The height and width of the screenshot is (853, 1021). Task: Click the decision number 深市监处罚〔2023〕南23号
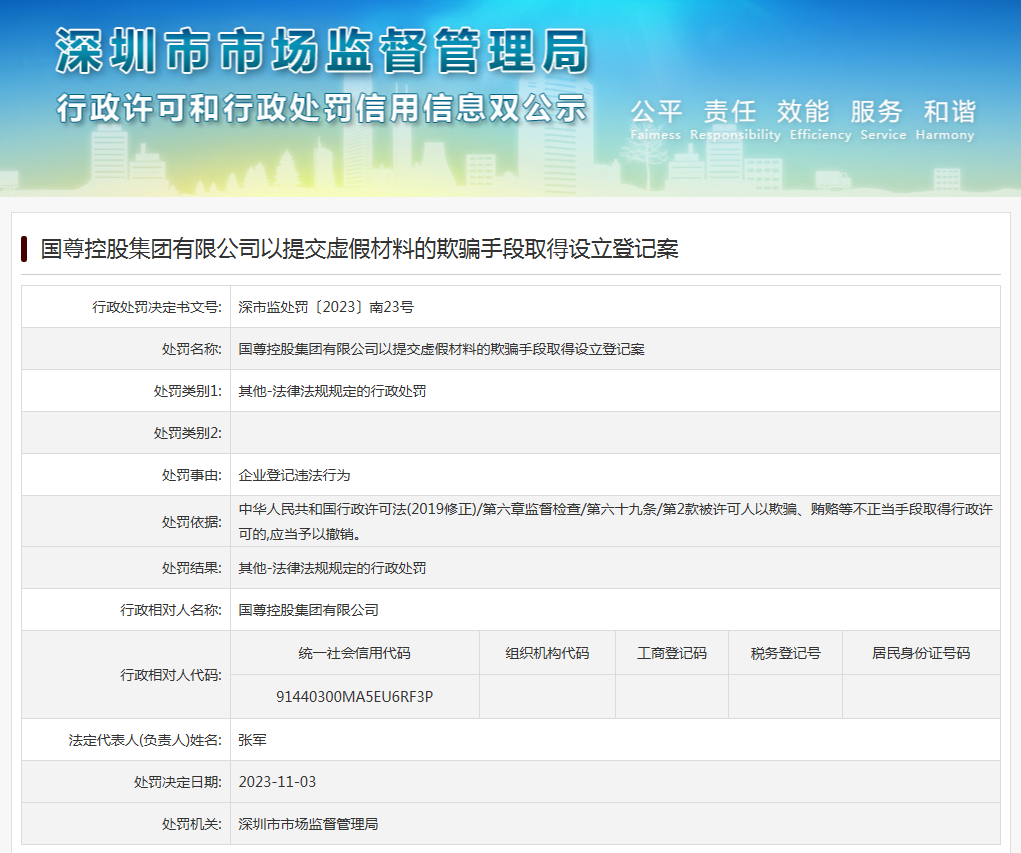click(x=326, y=307)
